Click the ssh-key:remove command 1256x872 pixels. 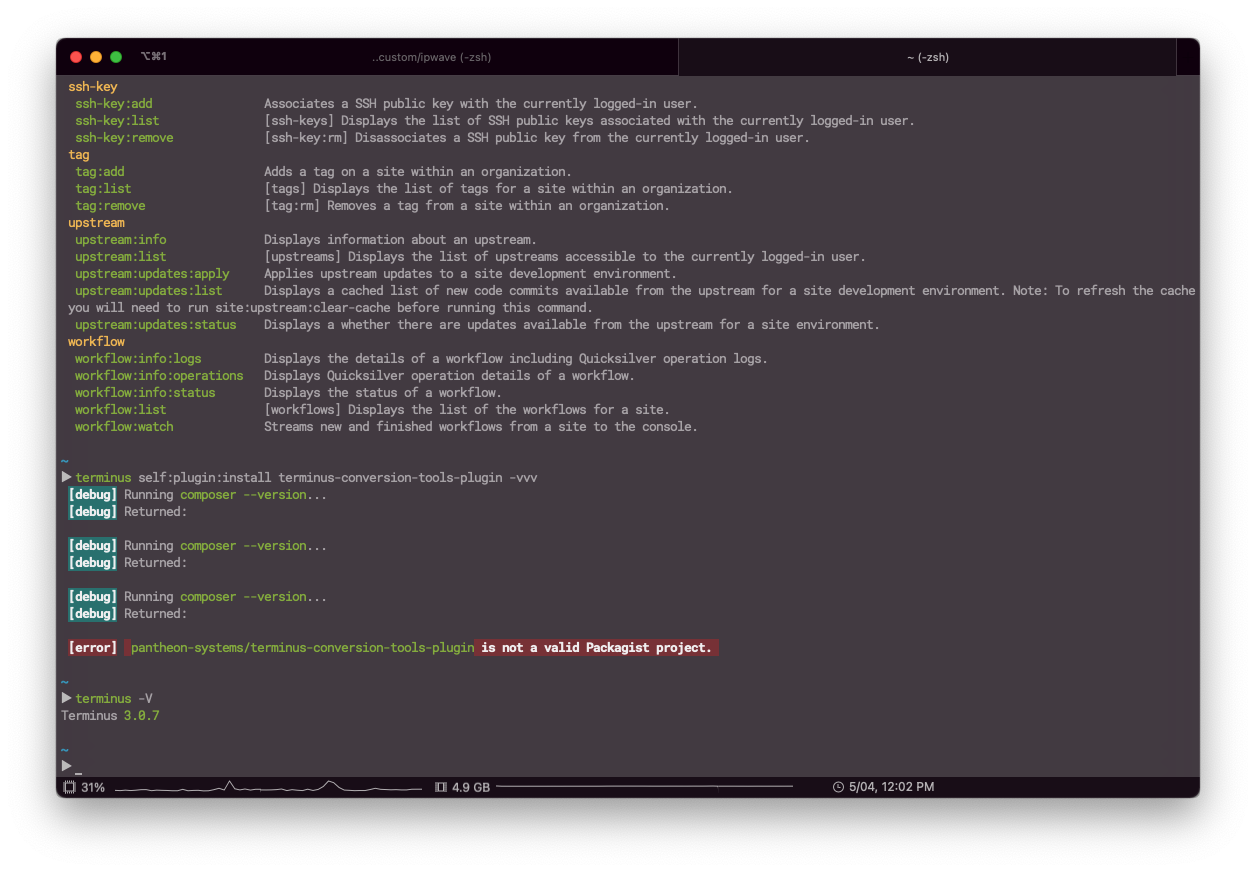click(124, 138)
